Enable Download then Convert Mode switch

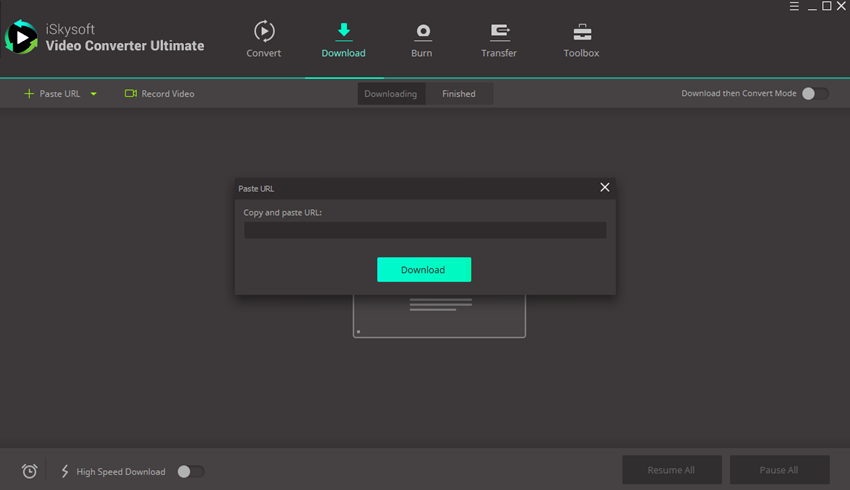tap(814, 94)
